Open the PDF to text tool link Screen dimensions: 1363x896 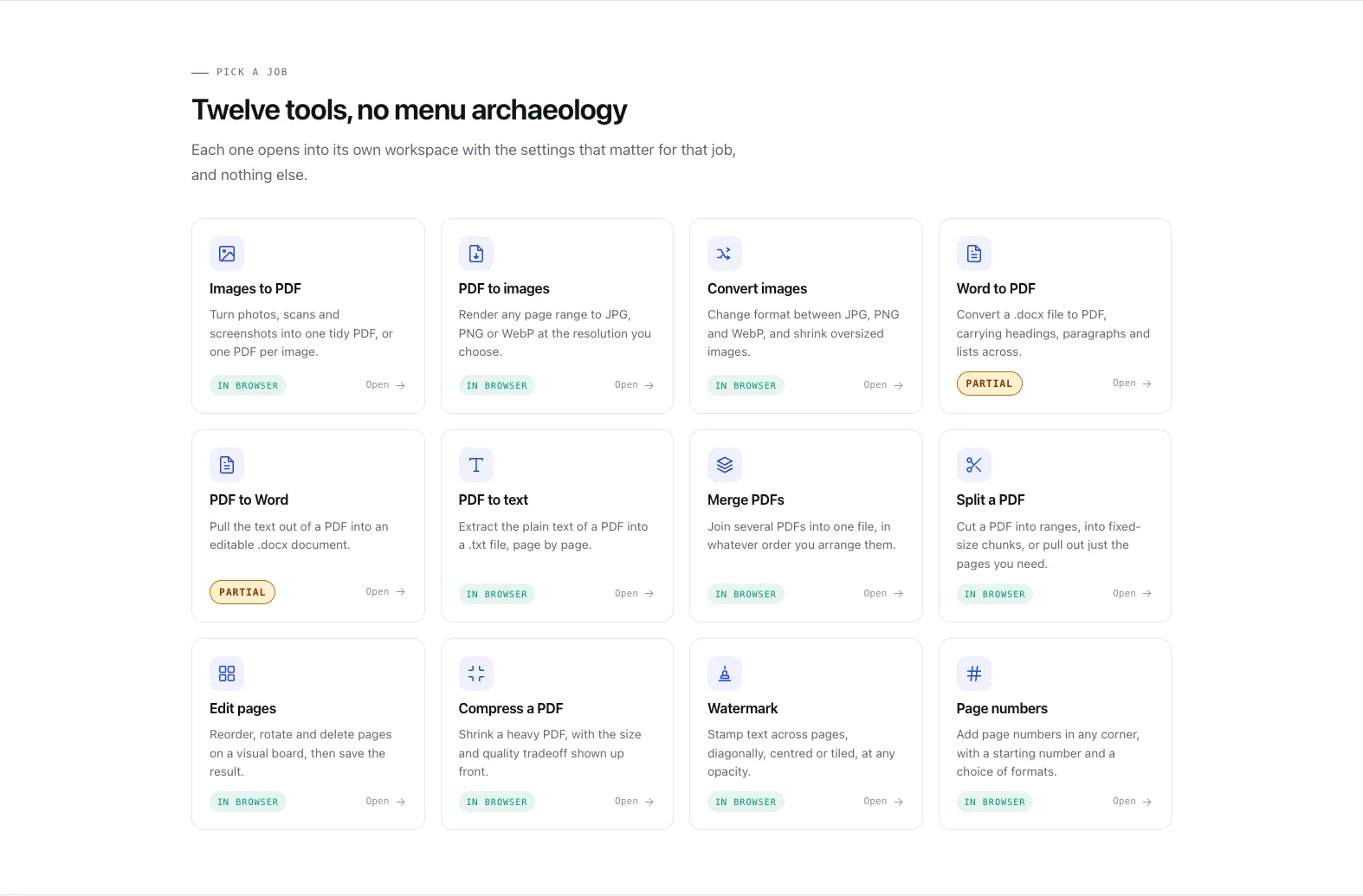coord(635,594)
